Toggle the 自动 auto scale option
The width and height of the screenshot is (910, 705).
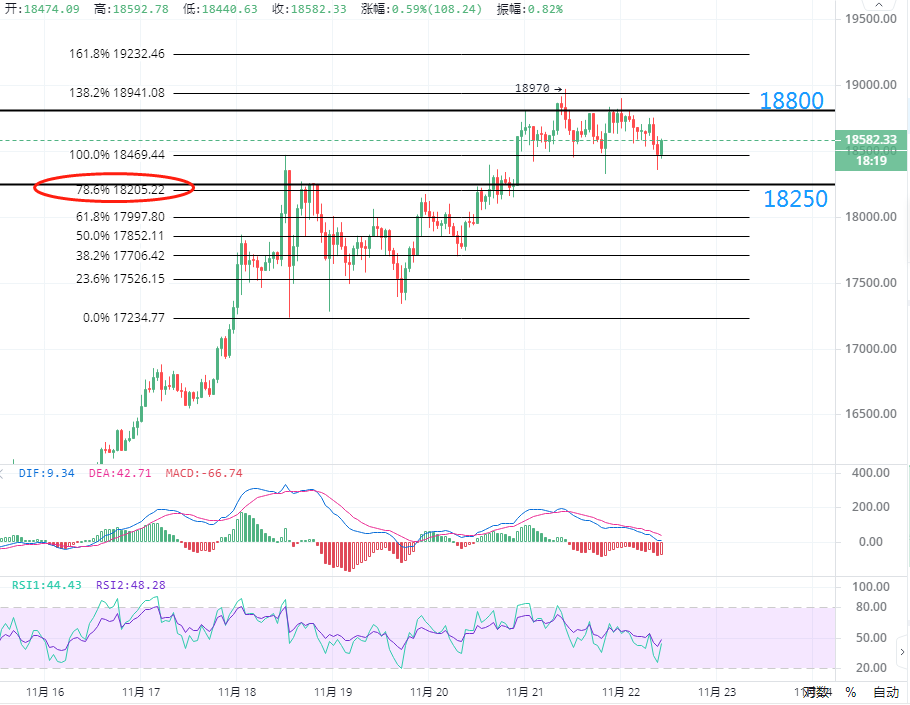coord(886,692)
